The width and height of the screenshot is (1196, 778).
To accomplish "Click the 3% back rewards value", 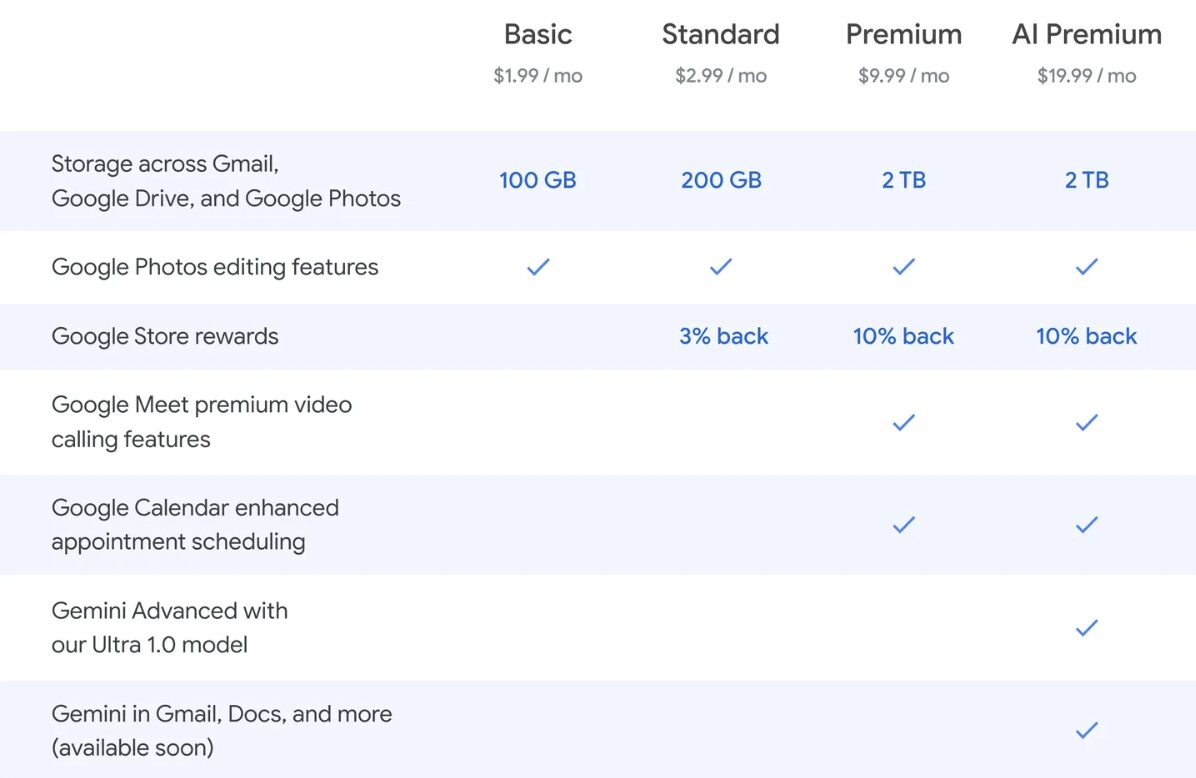I will click(x=724, y=336).
